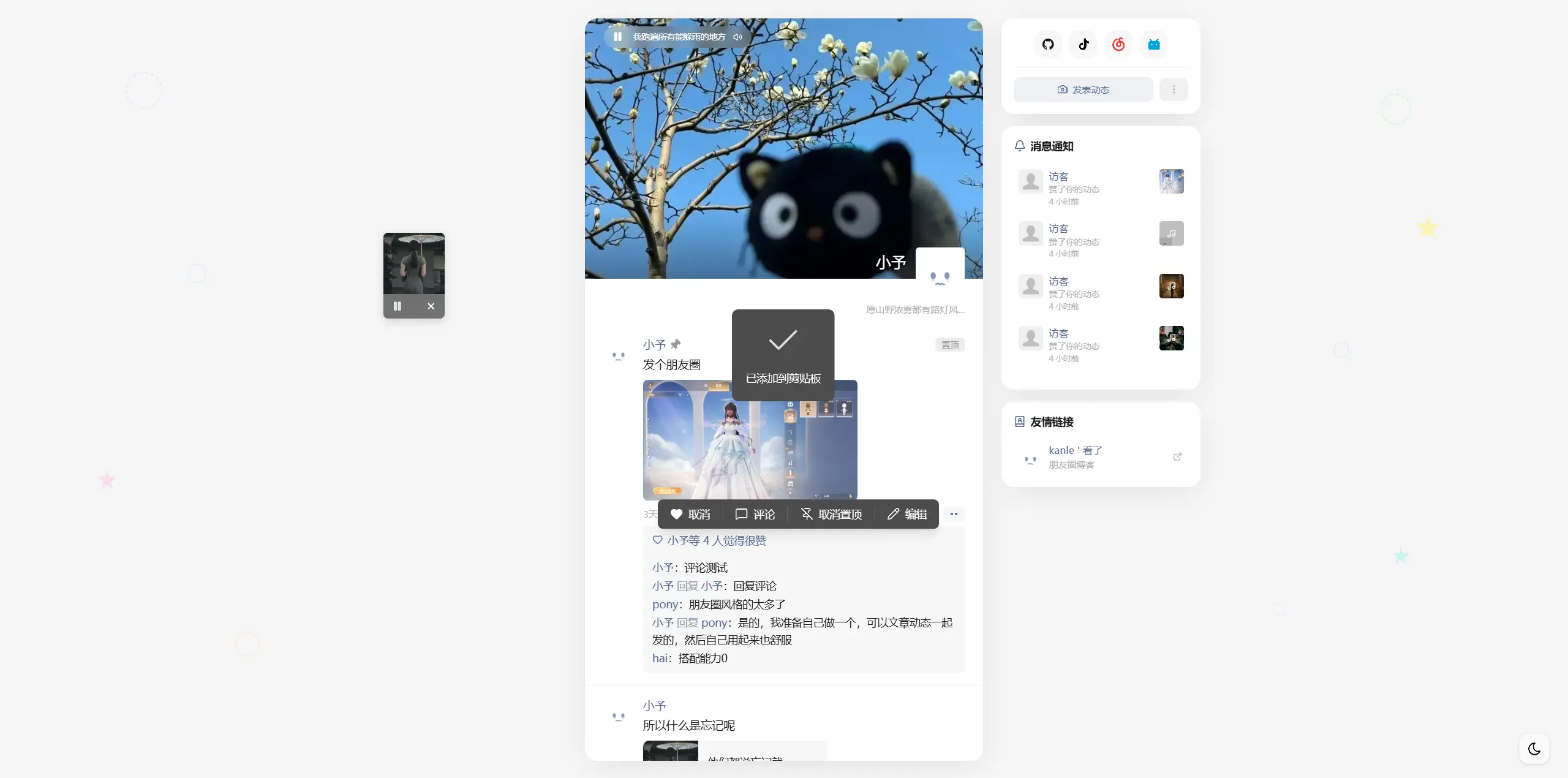Click the second post author name 小予
This screenshot has height=778, width=1568.
point(654,706)
